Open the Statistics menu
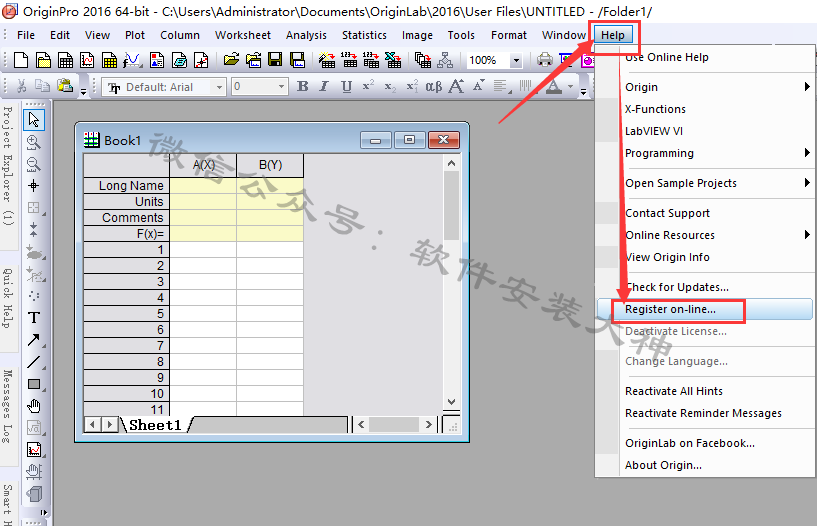This screenshot has height=526, width=817. pos(364,35)
